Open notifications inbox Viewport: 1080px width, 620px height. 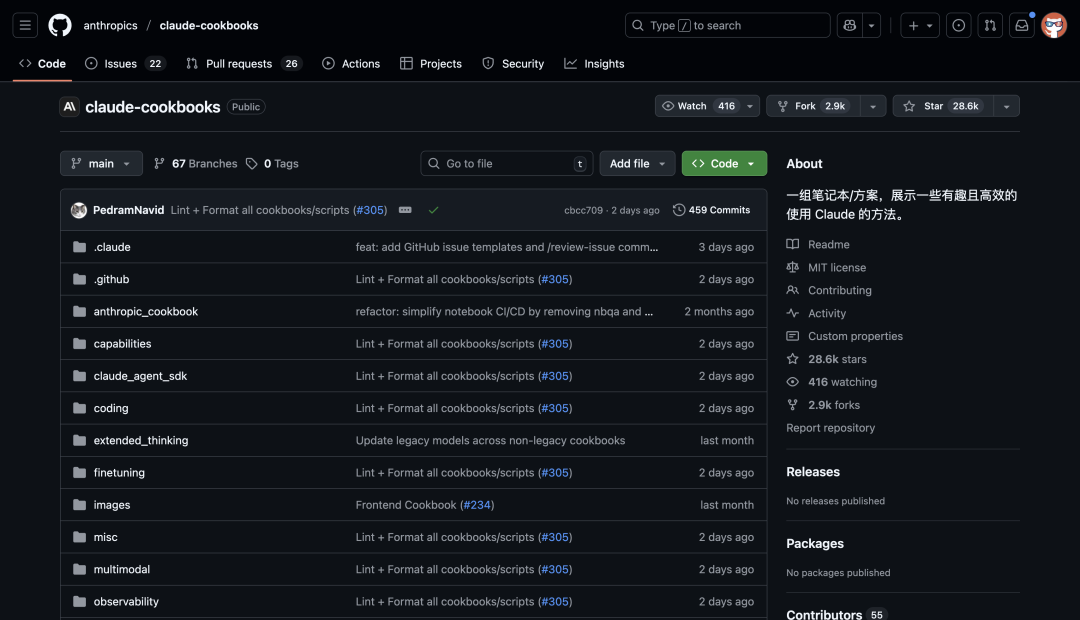click(1022, 25)
